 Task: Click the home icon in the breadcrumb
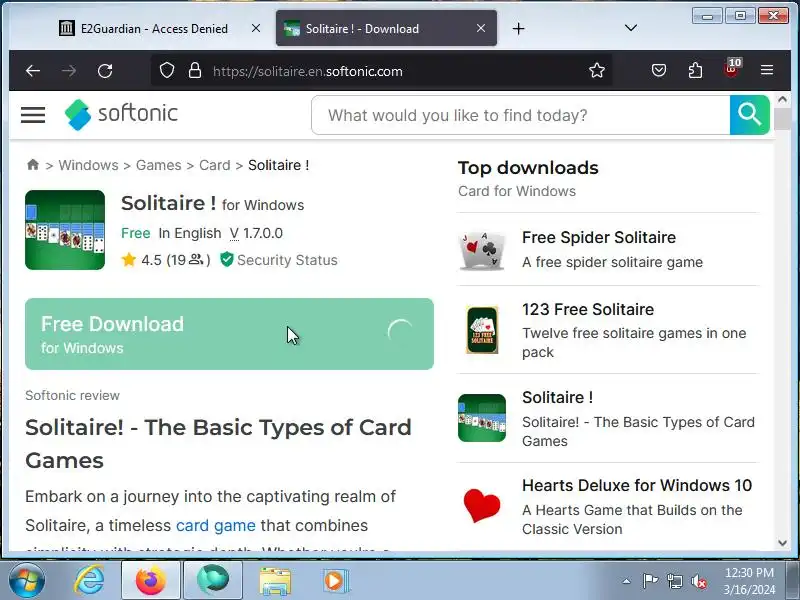click(x=33, y=164)
